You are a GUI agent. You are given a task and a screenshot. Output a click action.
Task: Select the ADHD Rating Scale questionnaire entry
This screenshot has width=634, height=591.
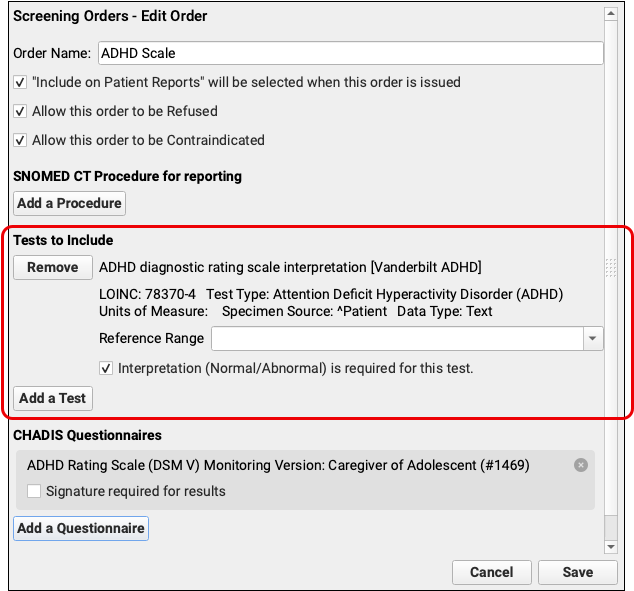coord(278,465)
